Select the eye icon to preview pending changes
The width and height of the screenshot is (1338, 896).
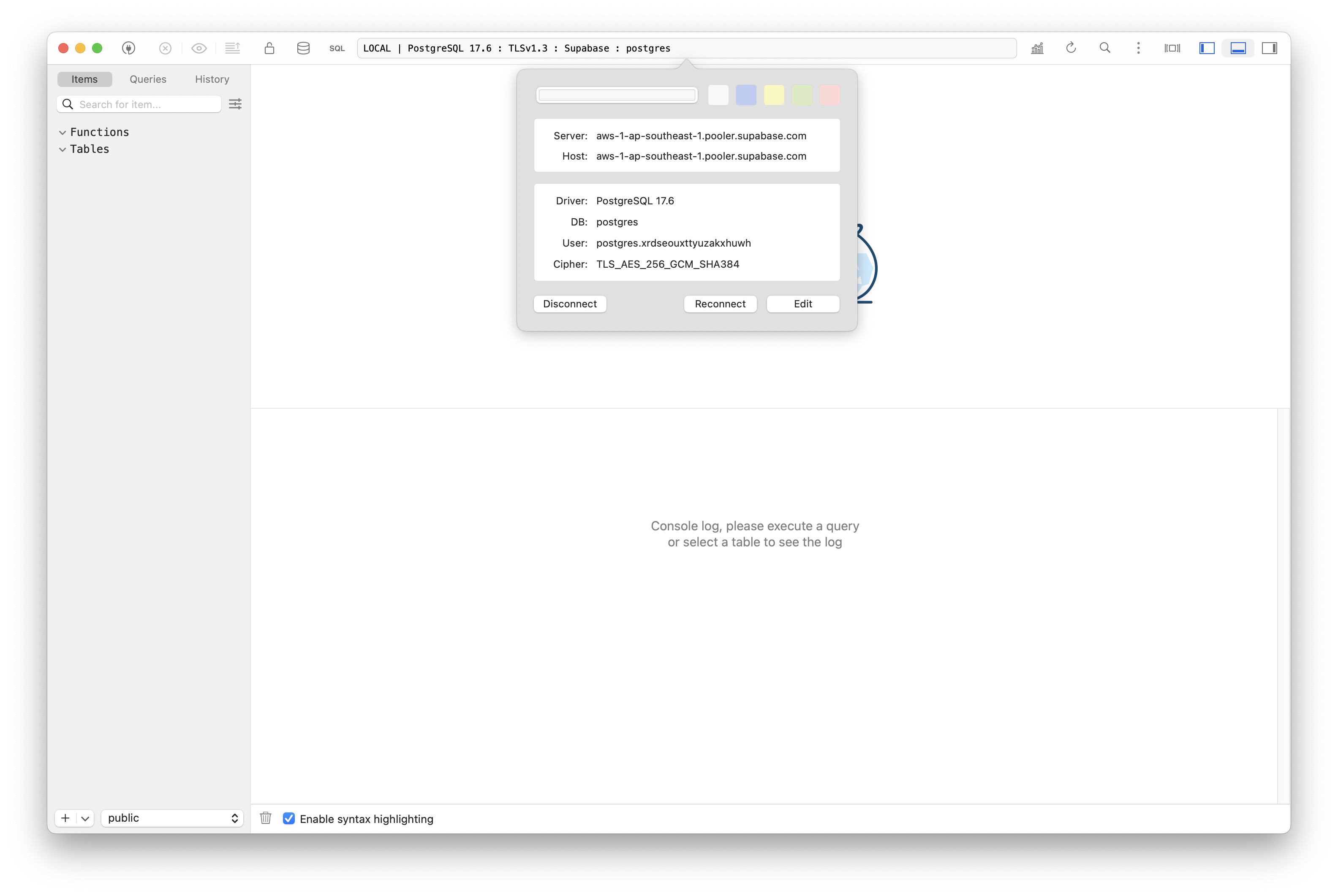(x=199, y=48)
